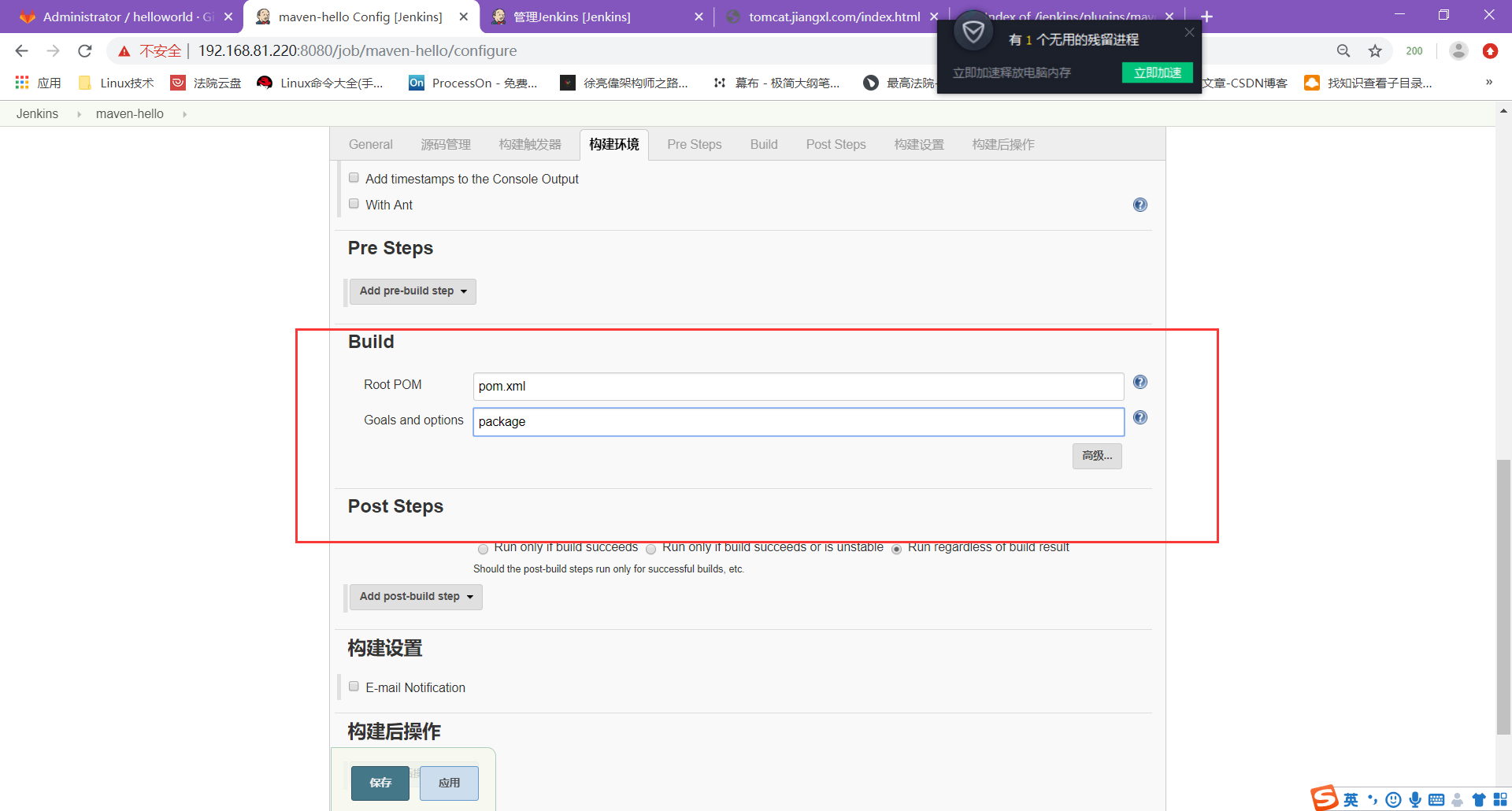Switch to the 源码管理 tab

[446, 144]
